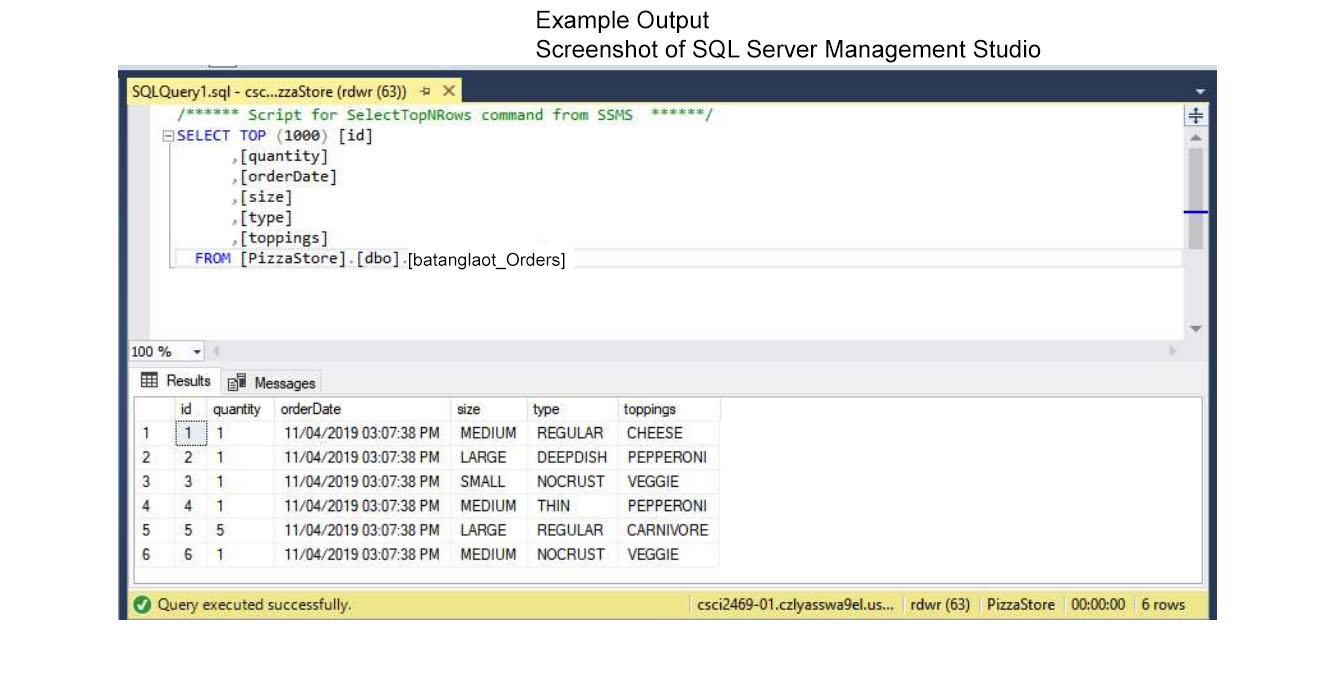Viewport: 1320px width, 681px height.
Task: Click the orderDate column header
Action: coord(362,409)
